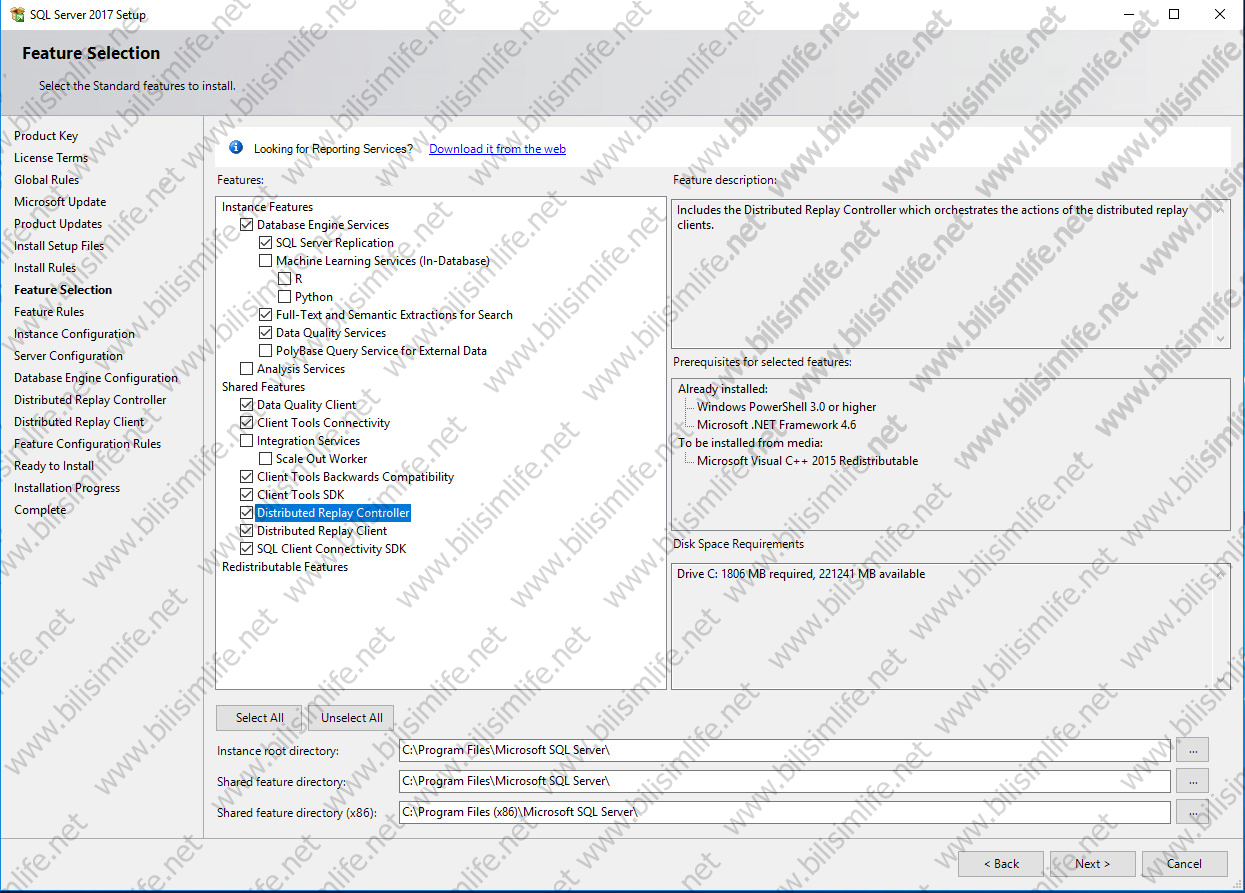
Task: Select Server Configuration step
Action: [x=68, y=356]
